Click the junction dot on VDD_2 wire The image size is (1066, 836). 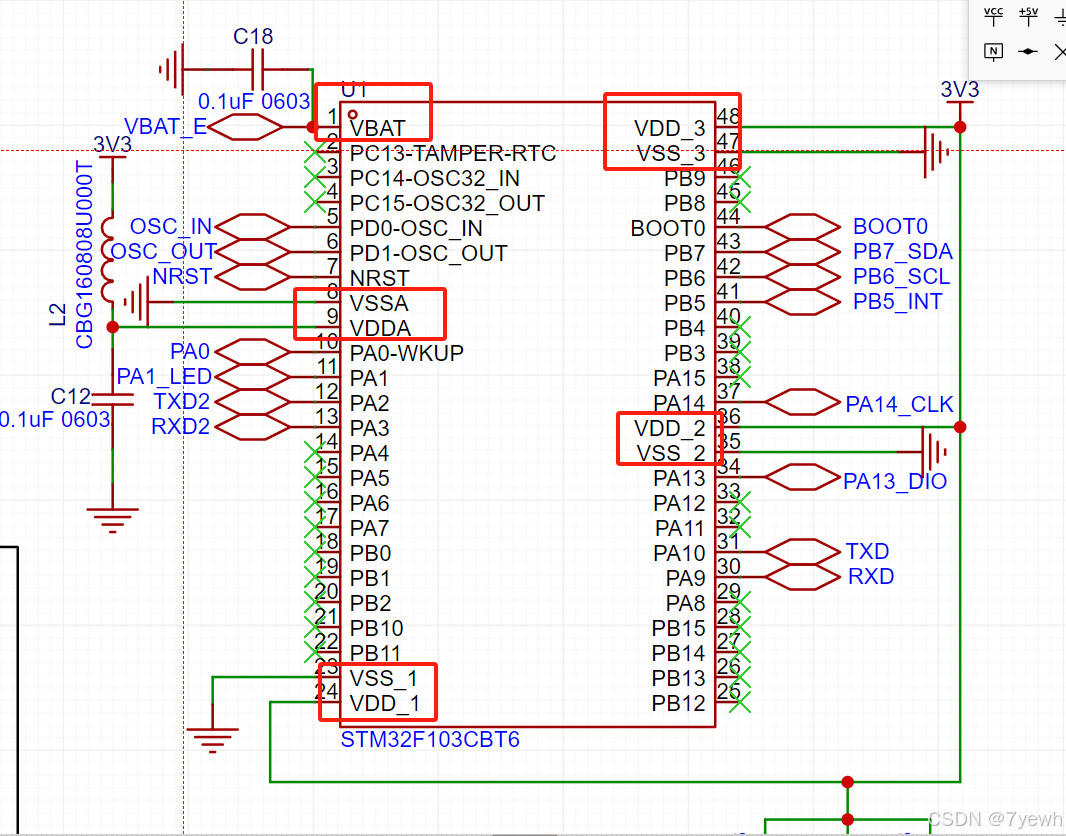click(960, 427)
